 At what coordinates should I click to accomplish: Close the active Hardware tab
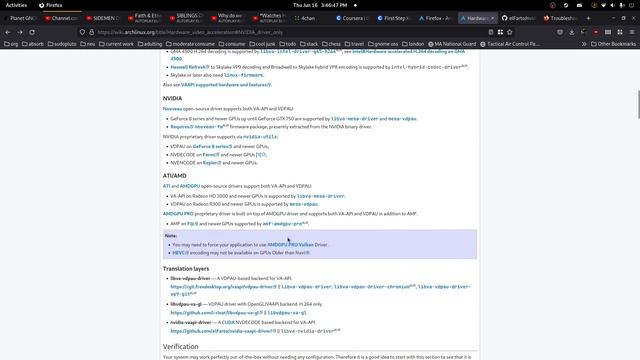click(x=492, y=18)
